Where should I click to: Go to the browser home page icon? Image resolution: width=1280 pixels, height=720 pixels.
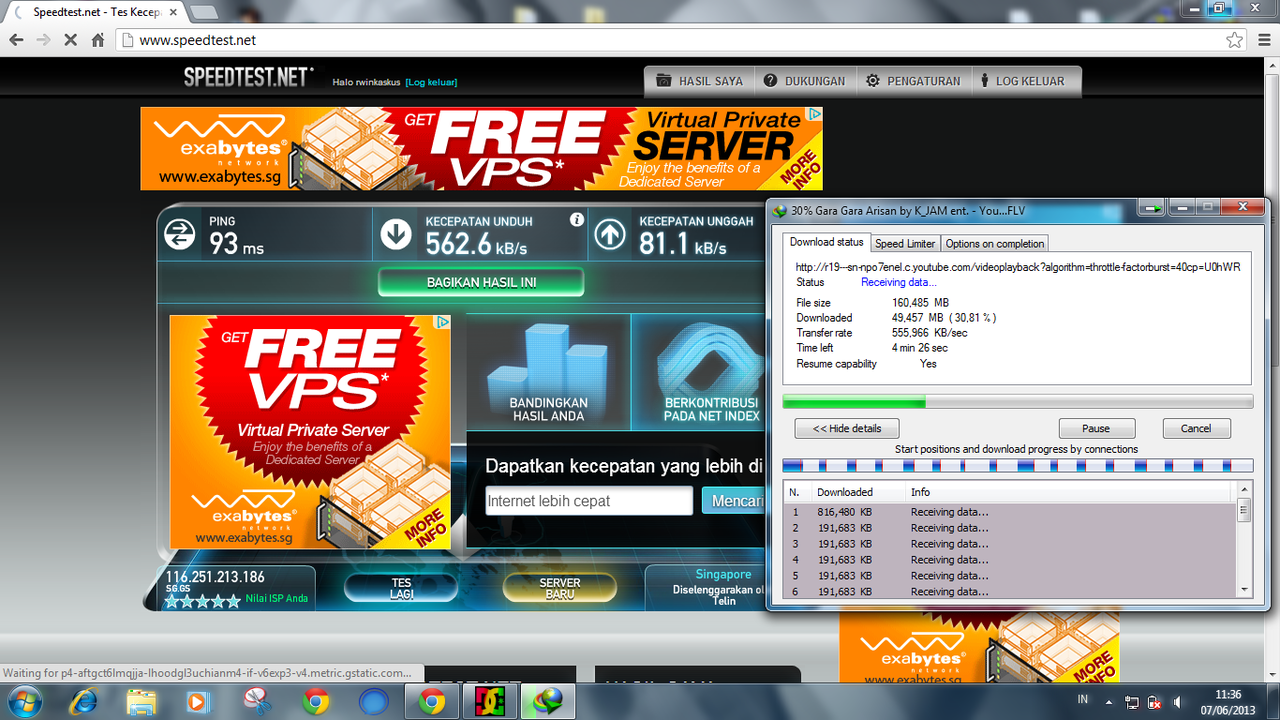[x=98, y=40]
